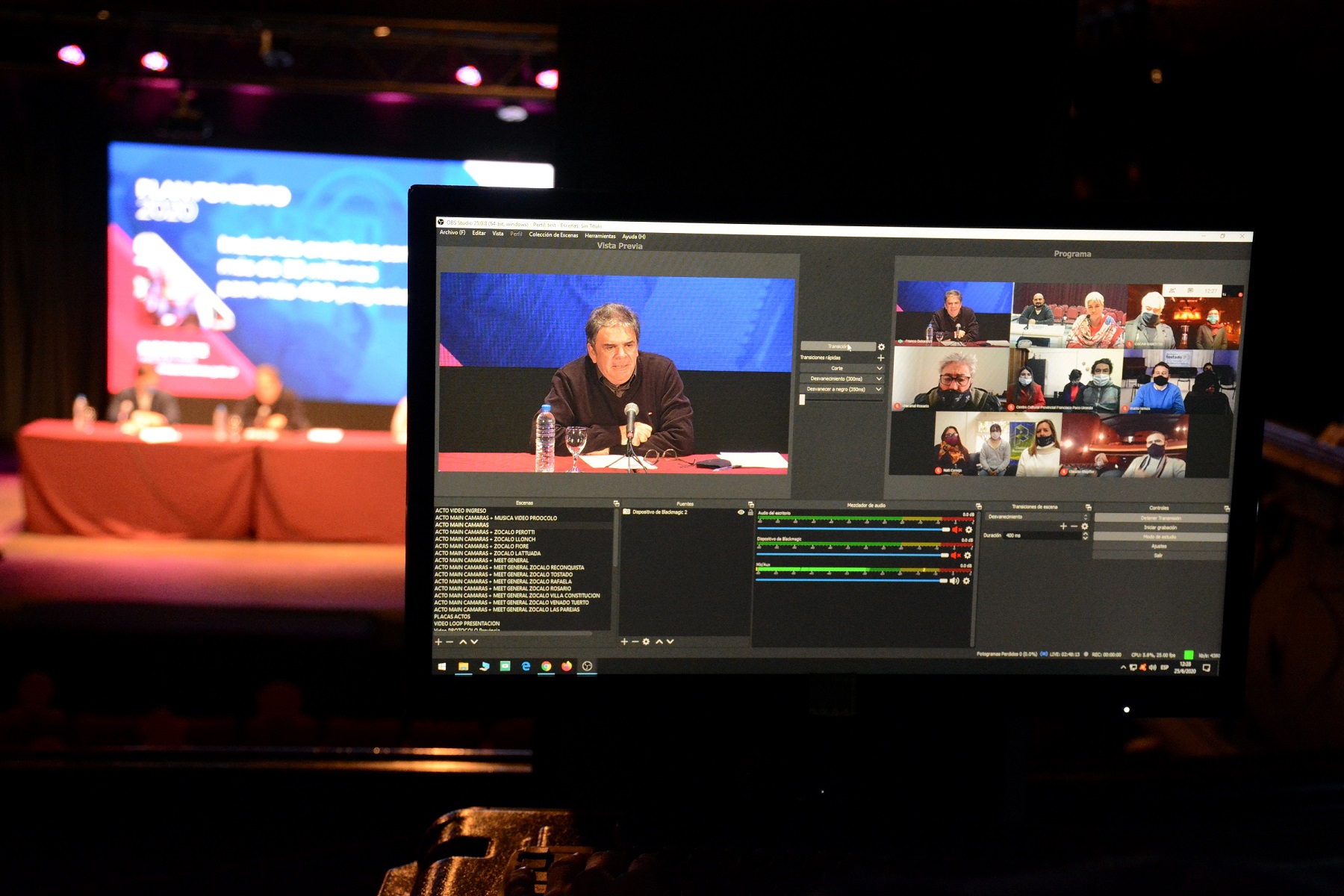Click the Transición button

pyautogui.click(x=837, y=346)
